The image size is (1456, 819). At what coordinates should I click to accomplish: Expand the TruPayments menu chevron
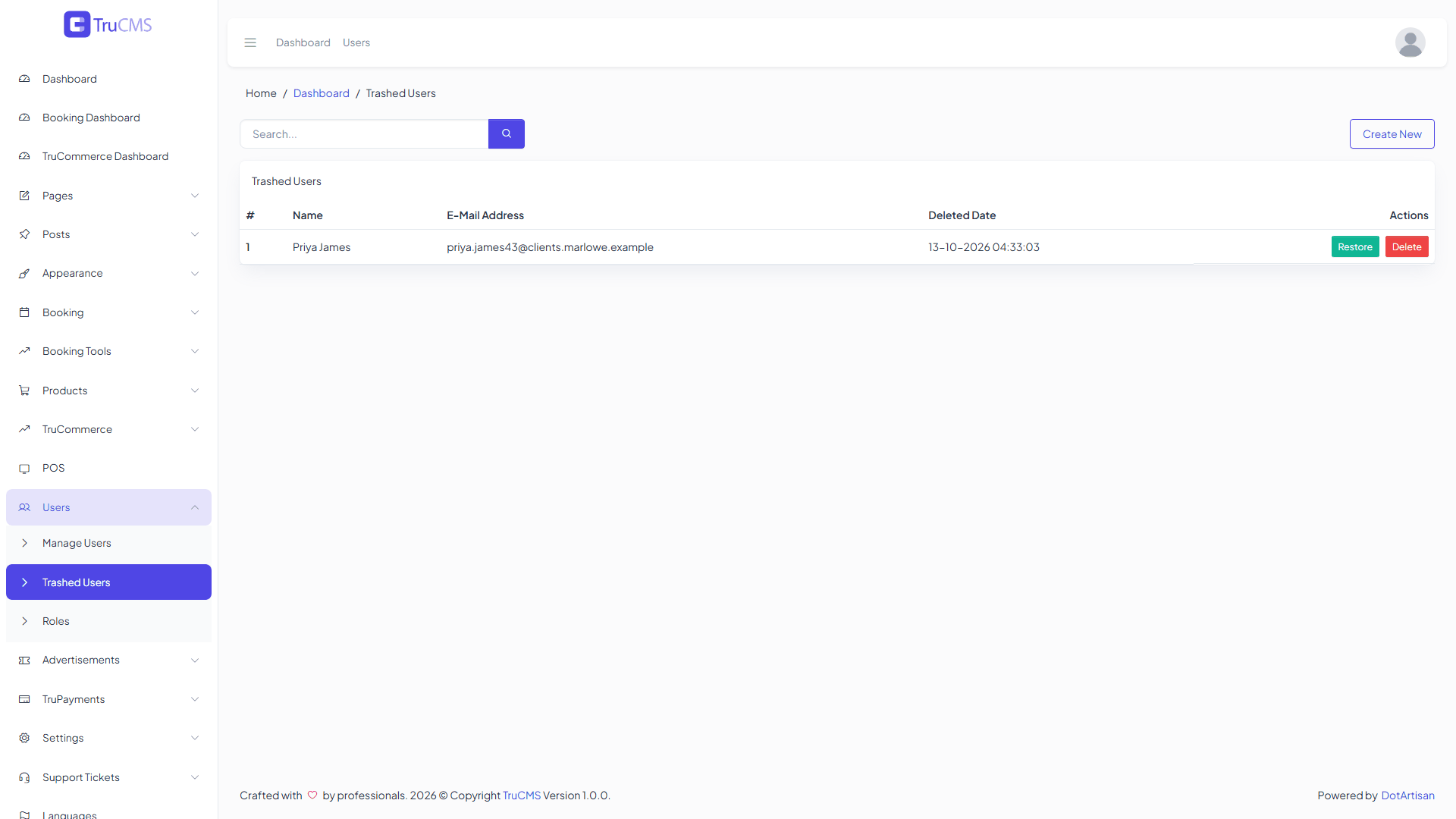(195, 699)
